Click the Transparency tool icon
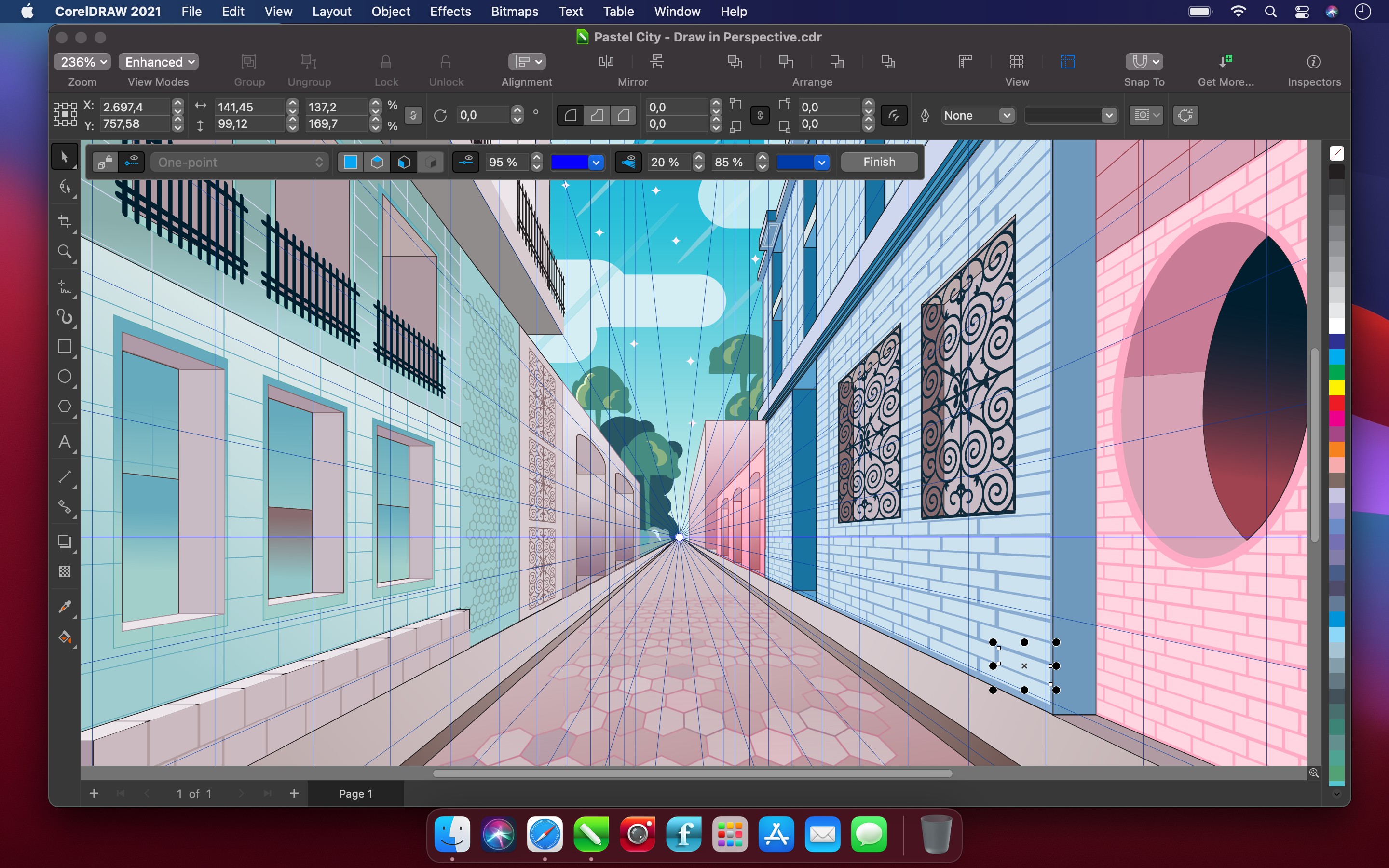This screenshot has height=868, width=1389. click(x=65, y=572)
